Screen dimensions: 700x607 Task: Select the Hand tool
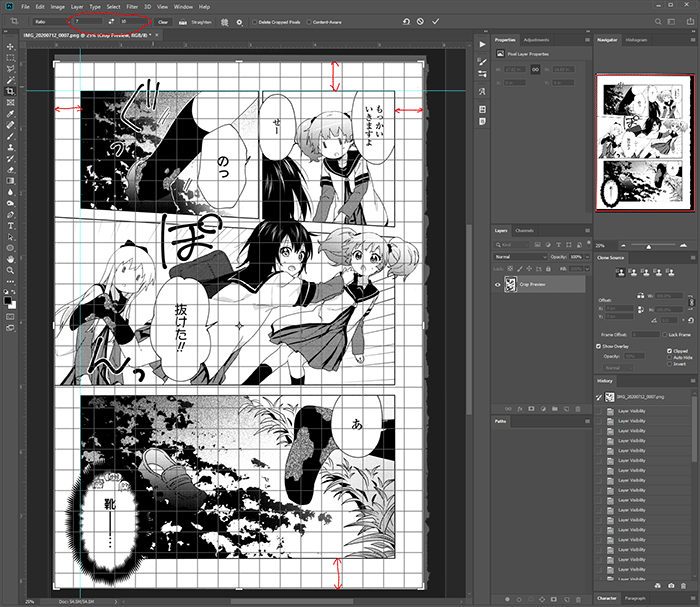pos(9,258)
